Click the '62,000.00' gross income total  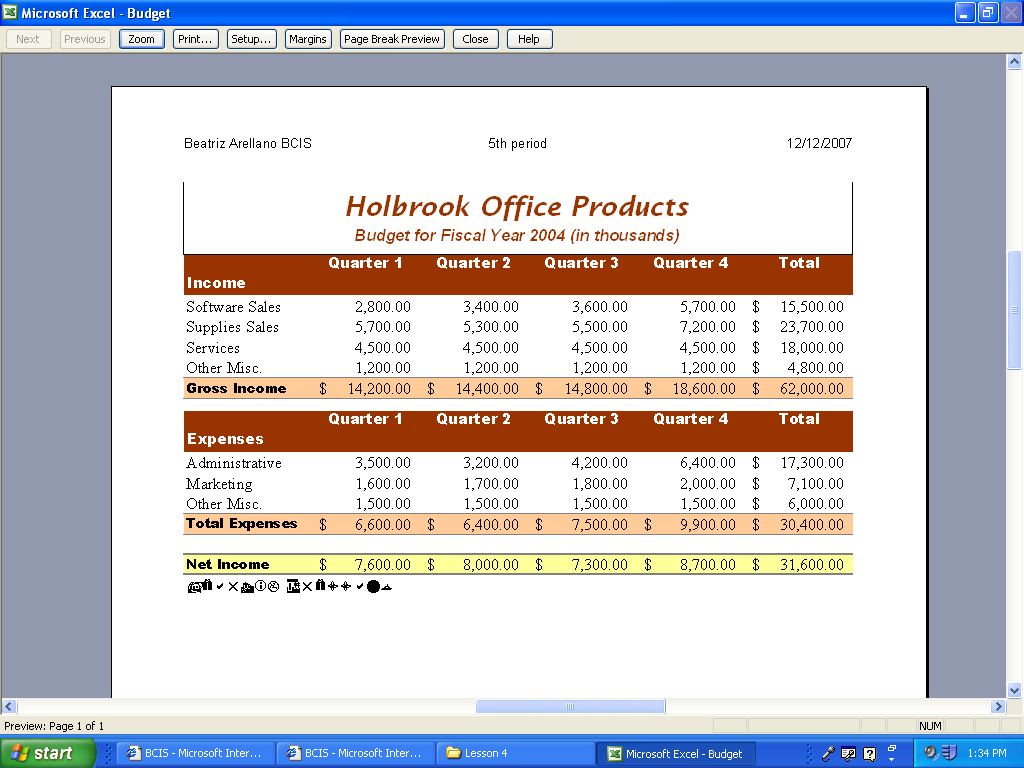[x=812, y=389]
